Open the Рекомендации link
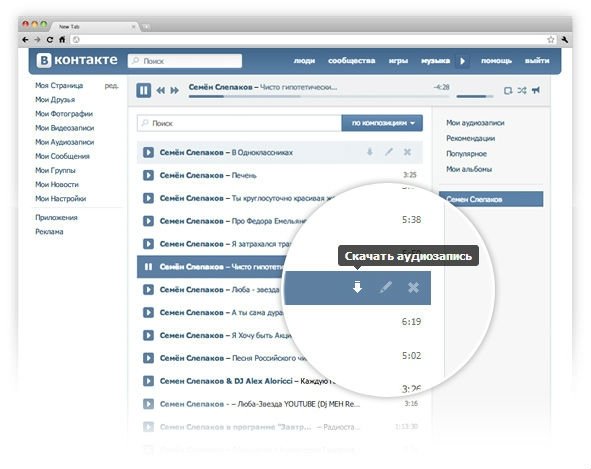 pos(470,138)
